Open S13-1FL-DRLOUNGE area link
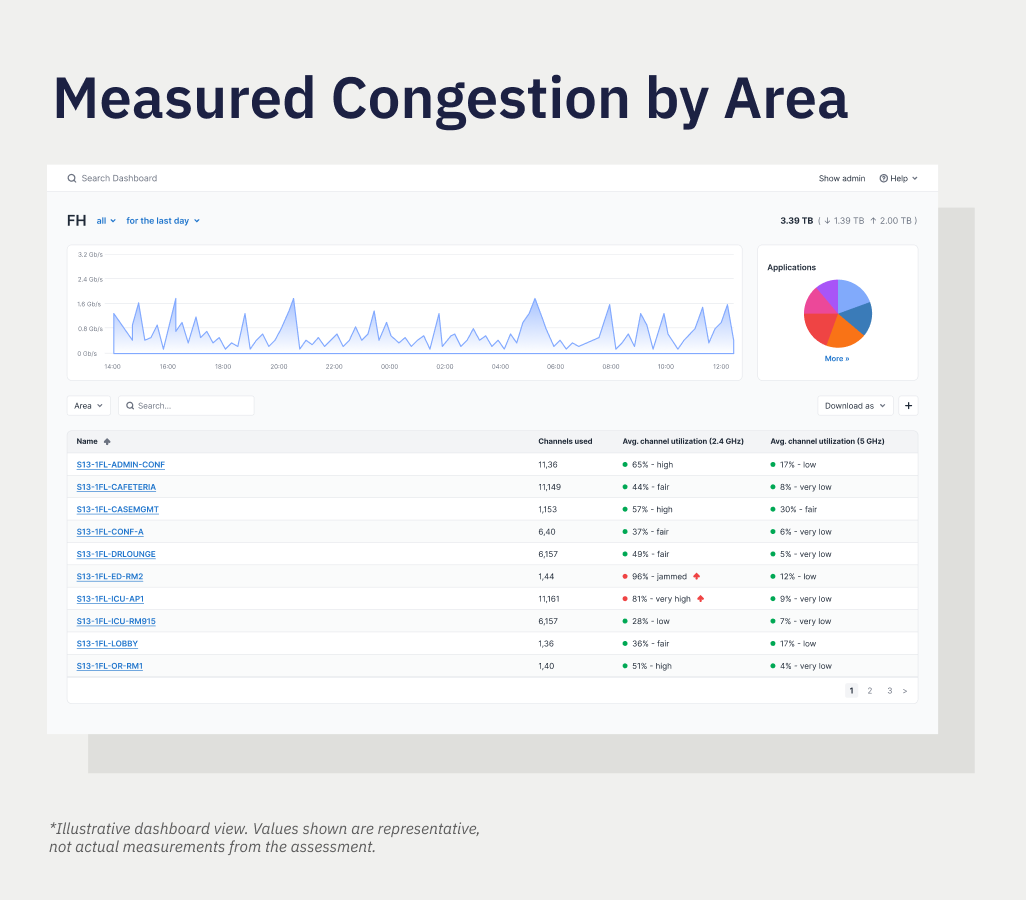 116,554
